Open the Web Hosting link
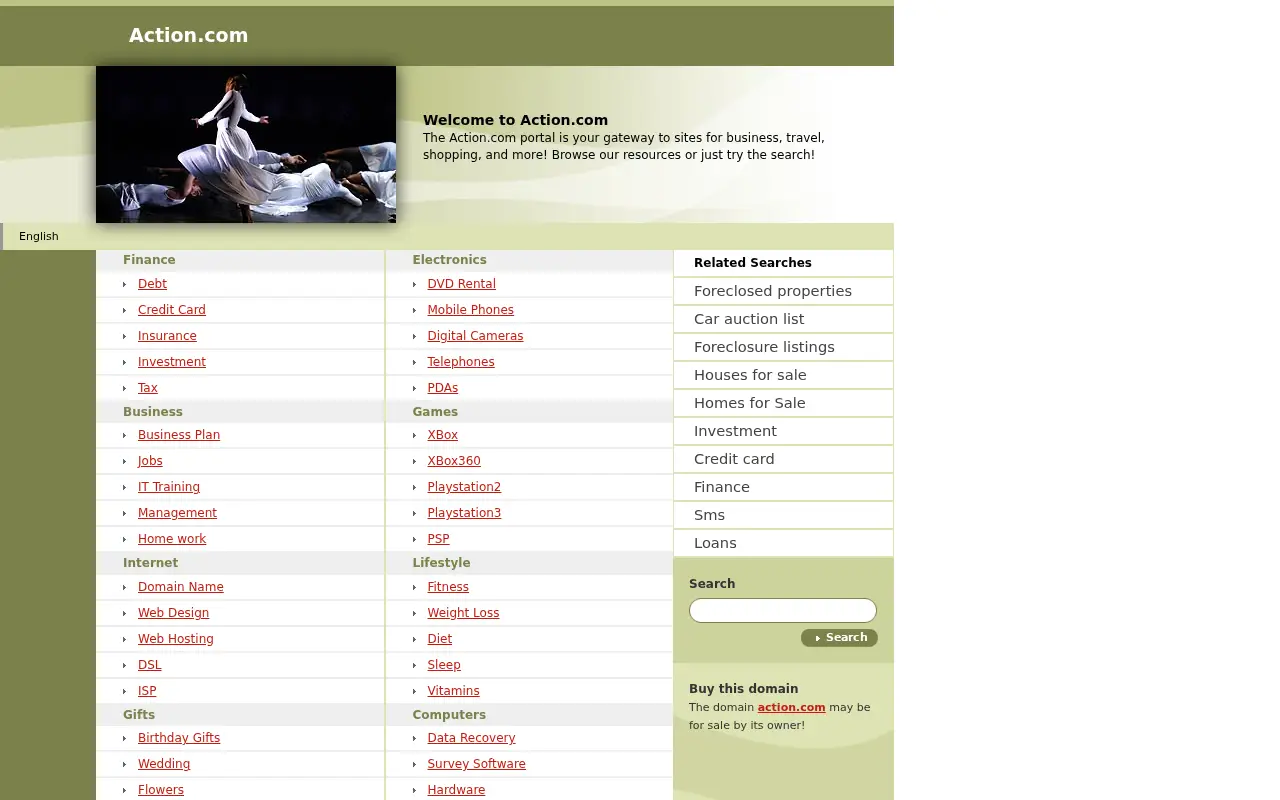 pyautogui.click(x=176, y=639)
